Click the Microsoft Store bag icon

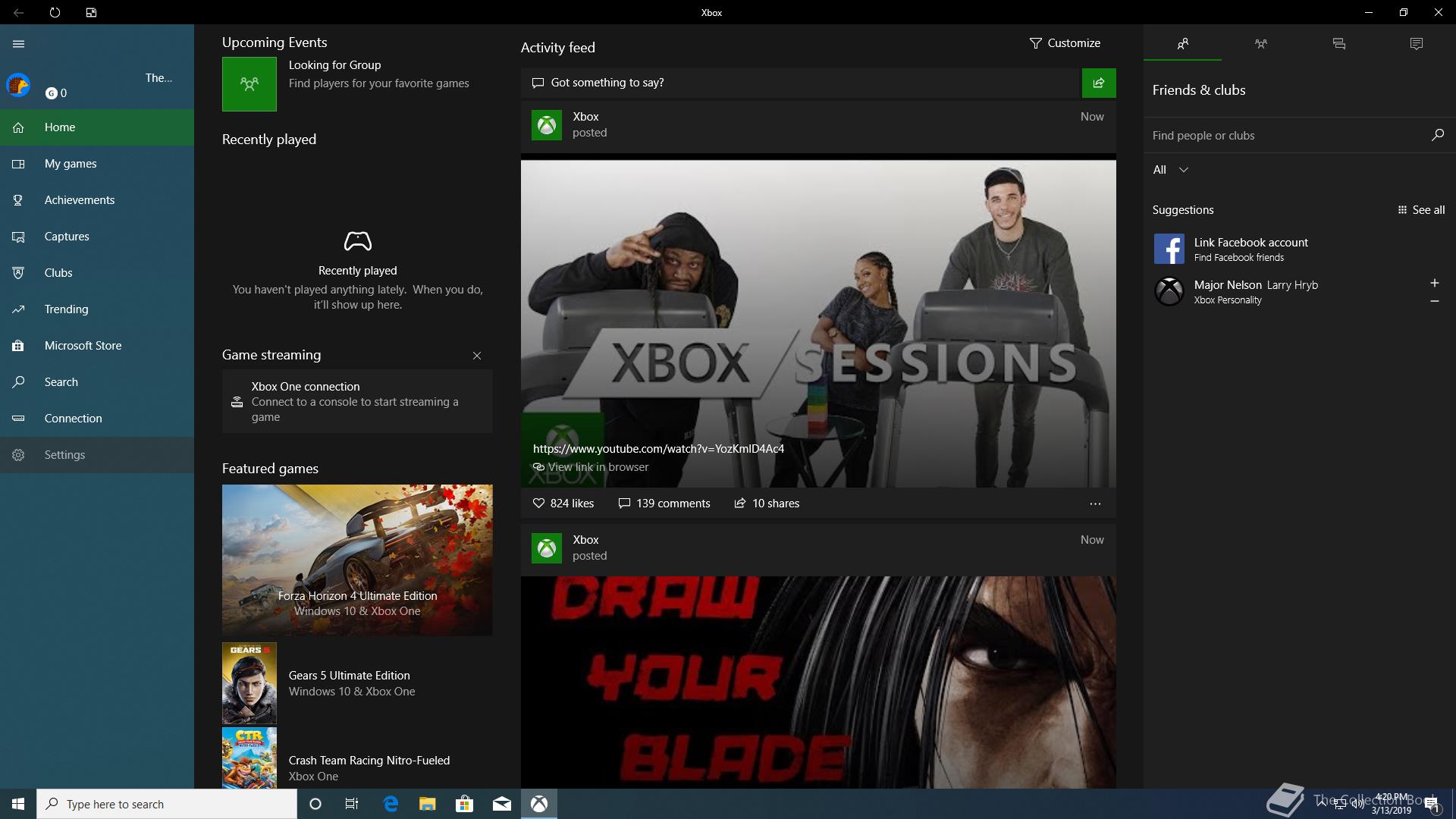point(18,346)
